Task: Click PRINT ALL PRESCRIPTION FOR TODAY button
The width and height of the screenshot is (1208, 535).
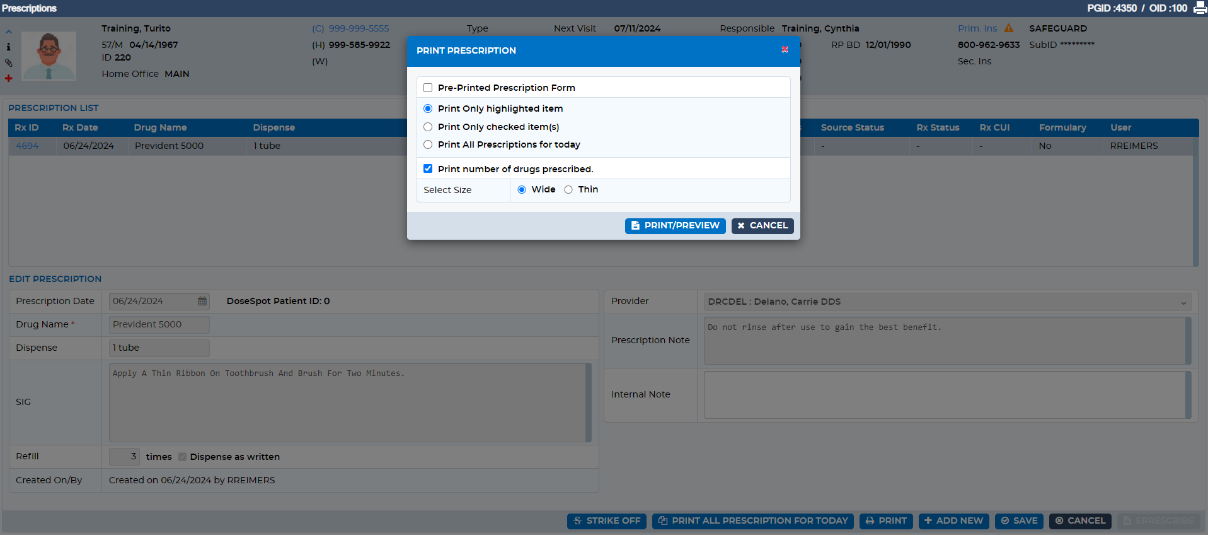Action: 753,521
